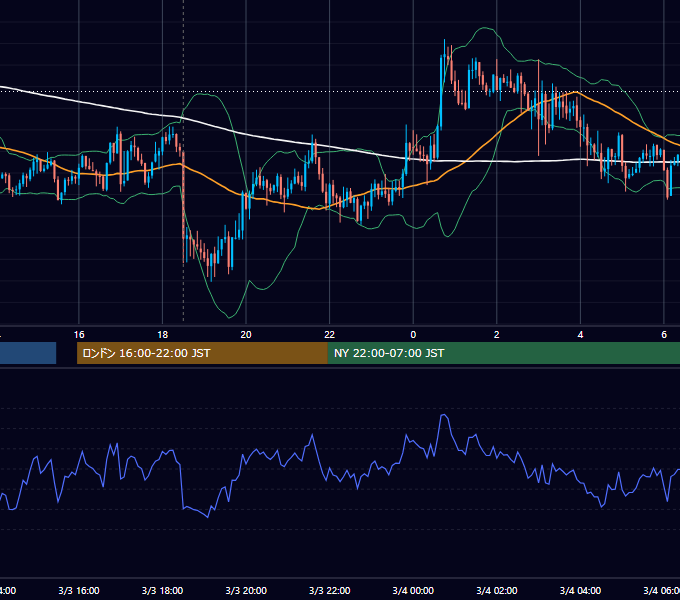The width and height of the screenshot is (680, 600).
Task: Click the '3/4 04:00' date label
Action: click(580, 590)
